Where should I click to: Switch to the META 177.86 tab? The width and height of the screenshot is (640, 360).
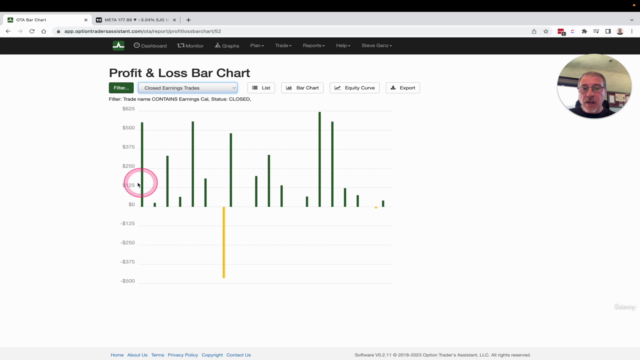pyautogui.click(x=135, y=20)
